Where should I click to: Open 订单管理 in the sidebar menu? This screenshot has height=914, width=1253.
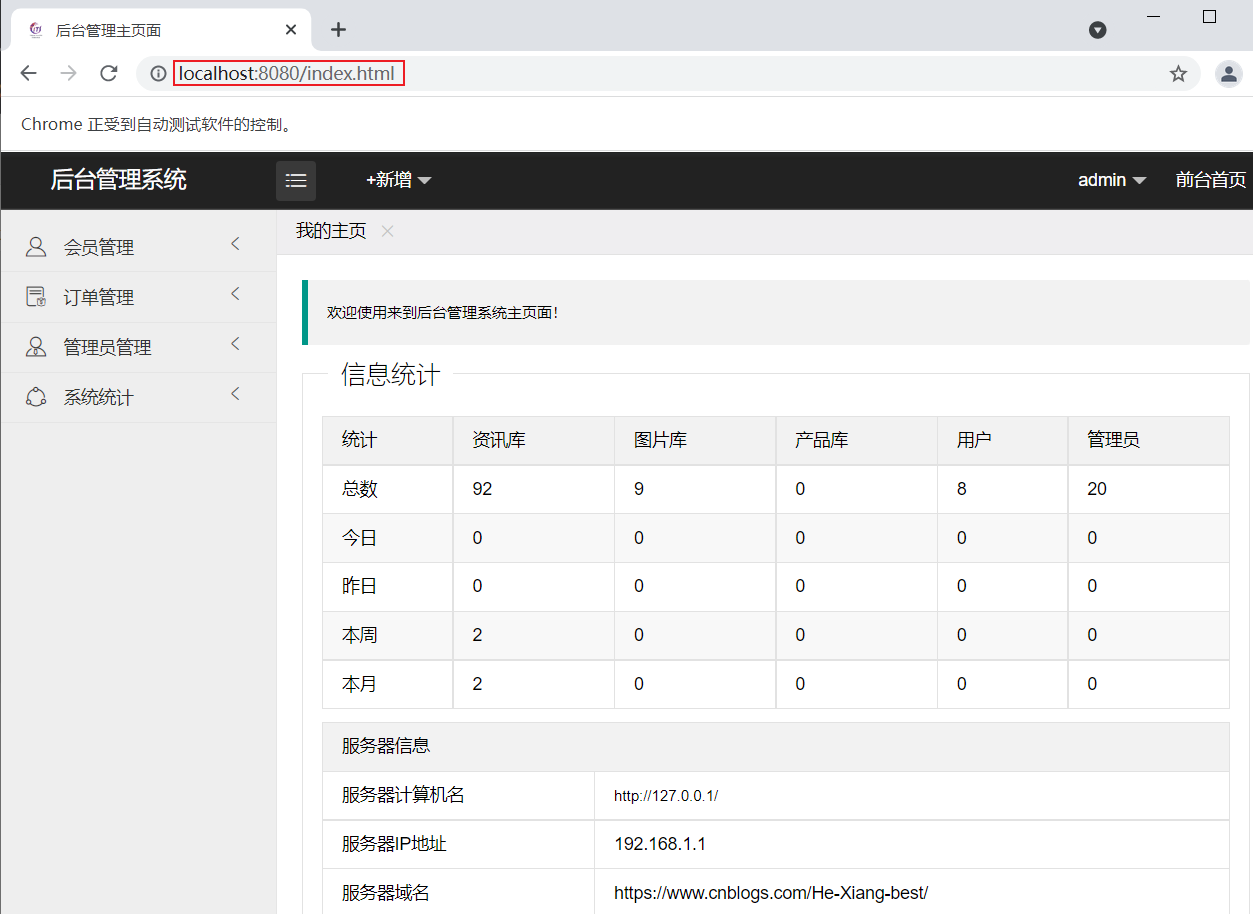tap(139, 297)
